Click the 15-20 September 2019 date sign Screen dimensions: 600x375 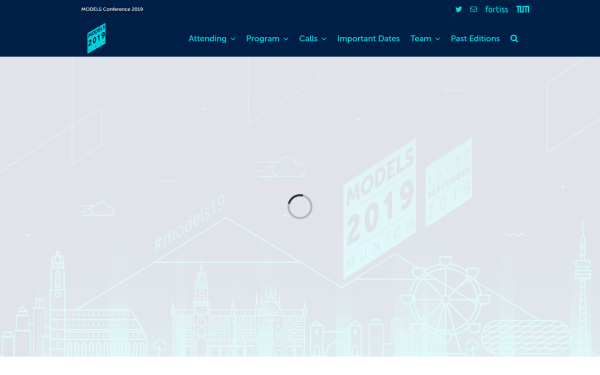point(448,183)
